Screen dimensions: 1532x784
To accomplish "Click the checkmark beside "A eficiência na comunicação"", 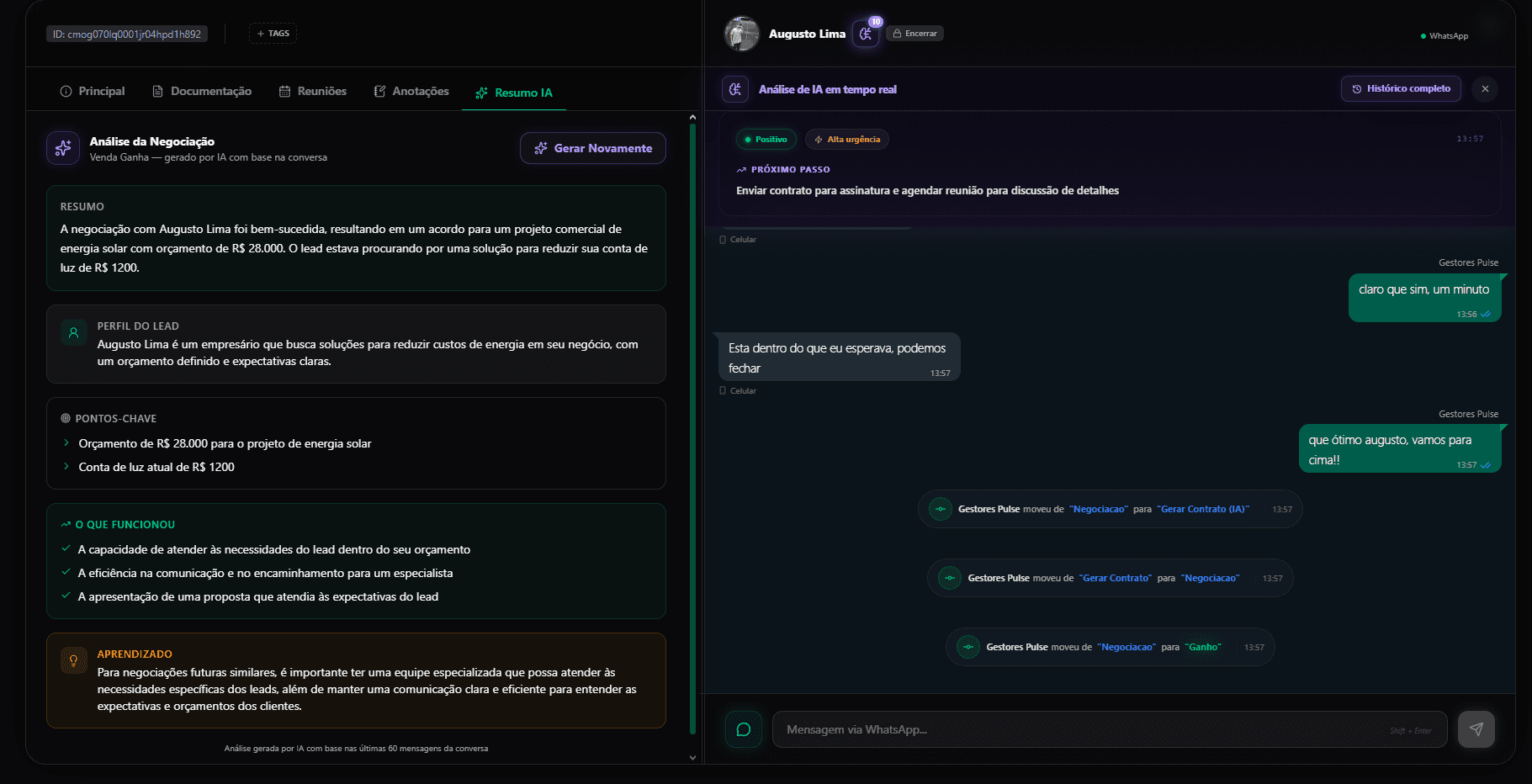I will (x=66, y=572).
